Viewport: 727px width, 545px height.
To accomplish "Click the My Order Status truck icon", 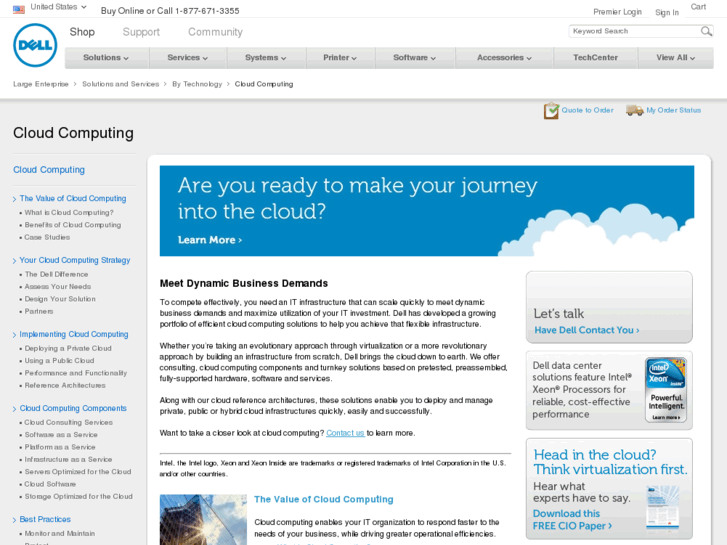I will point(634,110).
